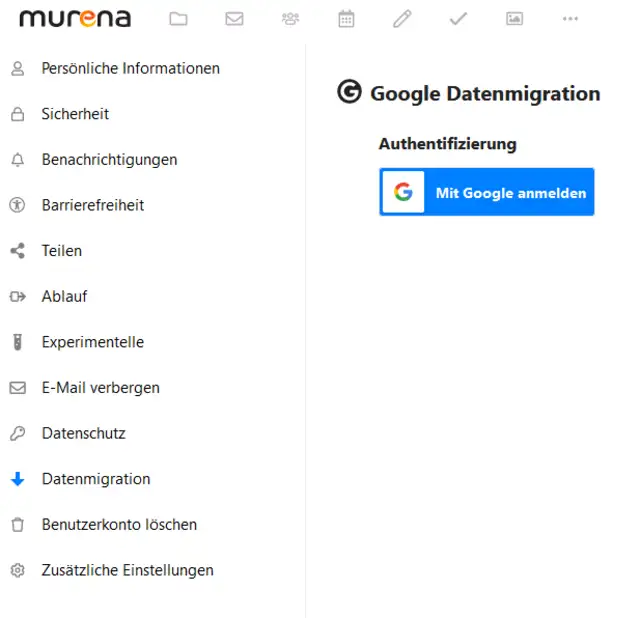Click the Mit Google anmelden button

pyautogui.click(x=487, y=192)
